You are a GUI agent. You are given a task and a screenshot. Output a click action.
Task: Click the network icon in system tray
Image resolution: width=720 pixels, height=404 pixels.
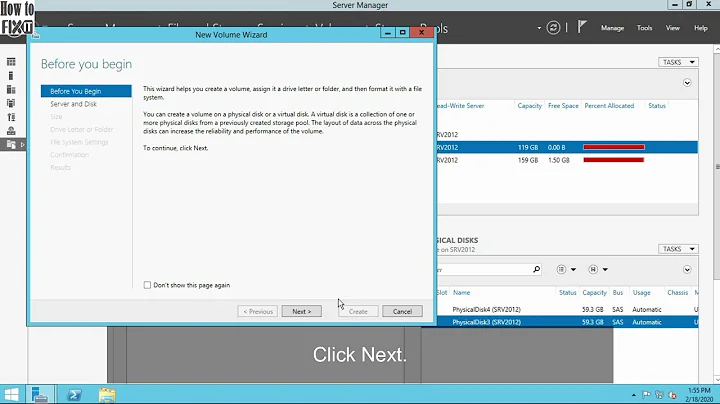coord(659,395)
